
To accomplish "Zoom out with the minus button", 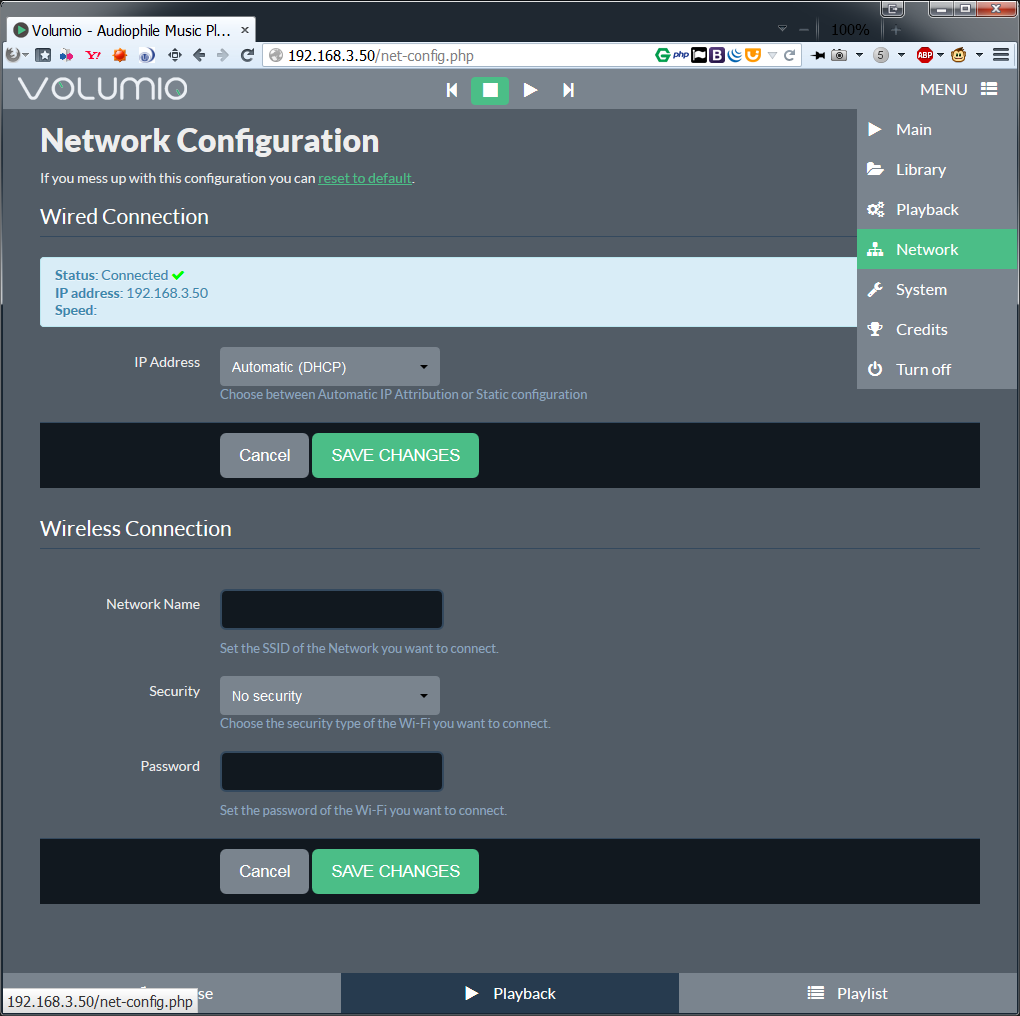I will point(804,29).
